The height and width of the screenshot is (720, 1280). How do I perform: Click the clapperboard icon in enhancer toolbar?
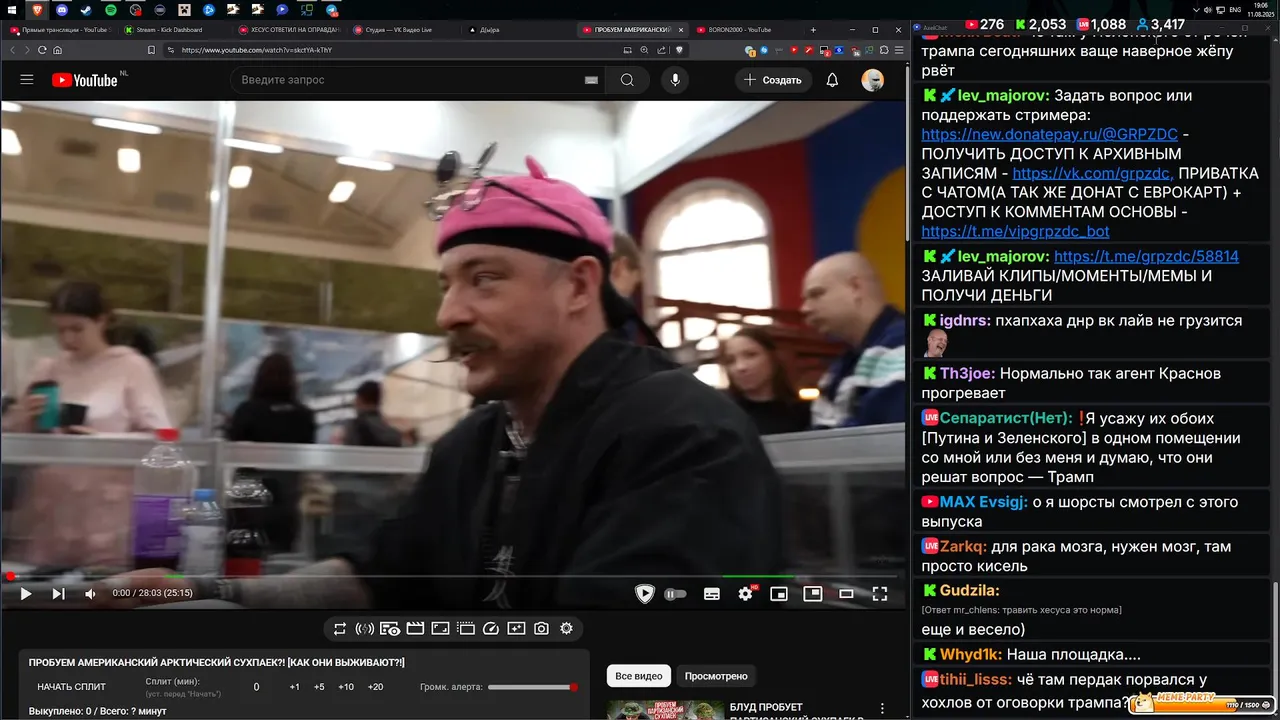415,629
